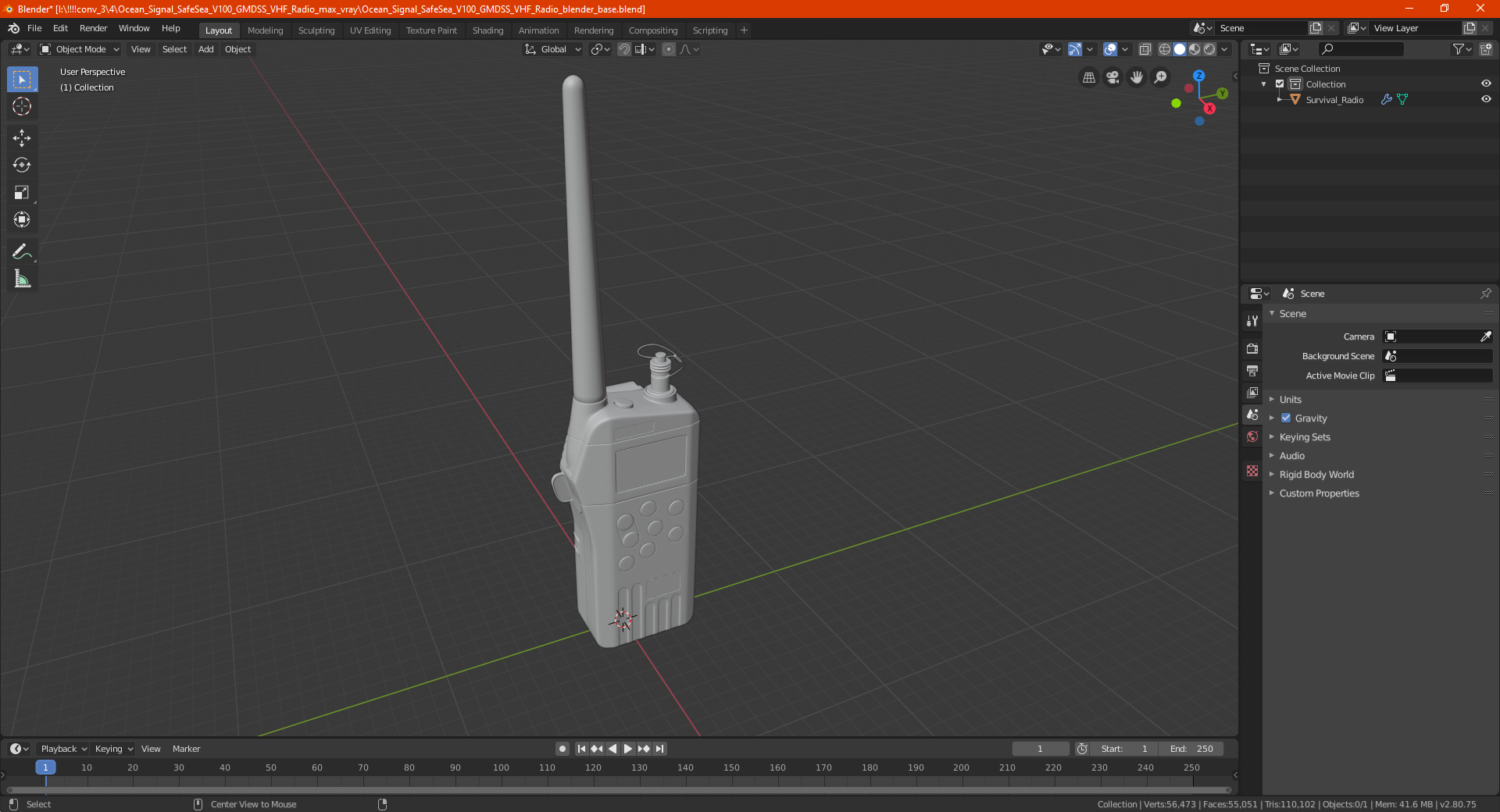Select the Rotate tool

click(x=22, y=166)
